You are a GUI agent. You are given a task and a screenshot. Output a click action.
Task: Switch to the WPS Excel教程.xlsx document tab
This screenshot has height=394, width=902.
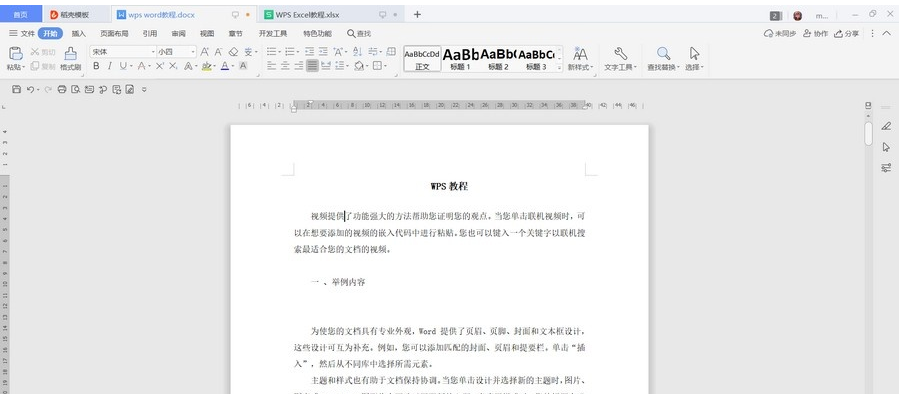[x=307, y=15]
